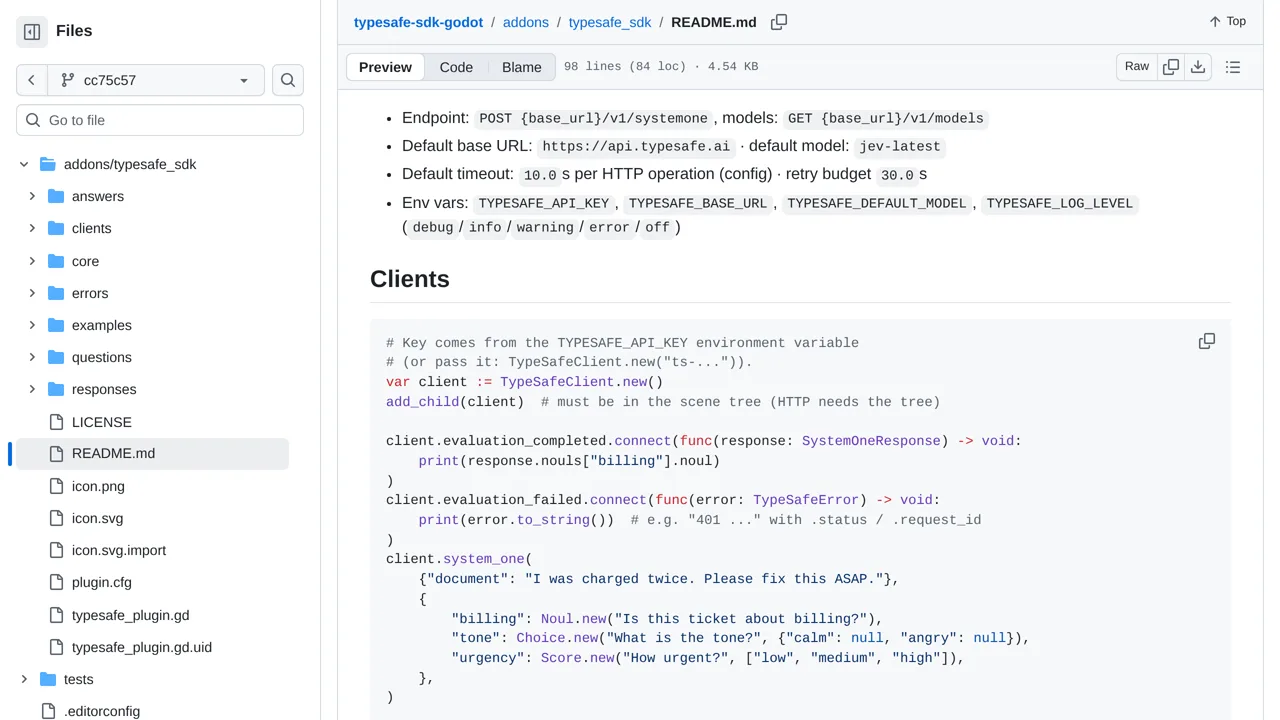
Task: Open the file search magnifier button
Action: tap(288, 80)
